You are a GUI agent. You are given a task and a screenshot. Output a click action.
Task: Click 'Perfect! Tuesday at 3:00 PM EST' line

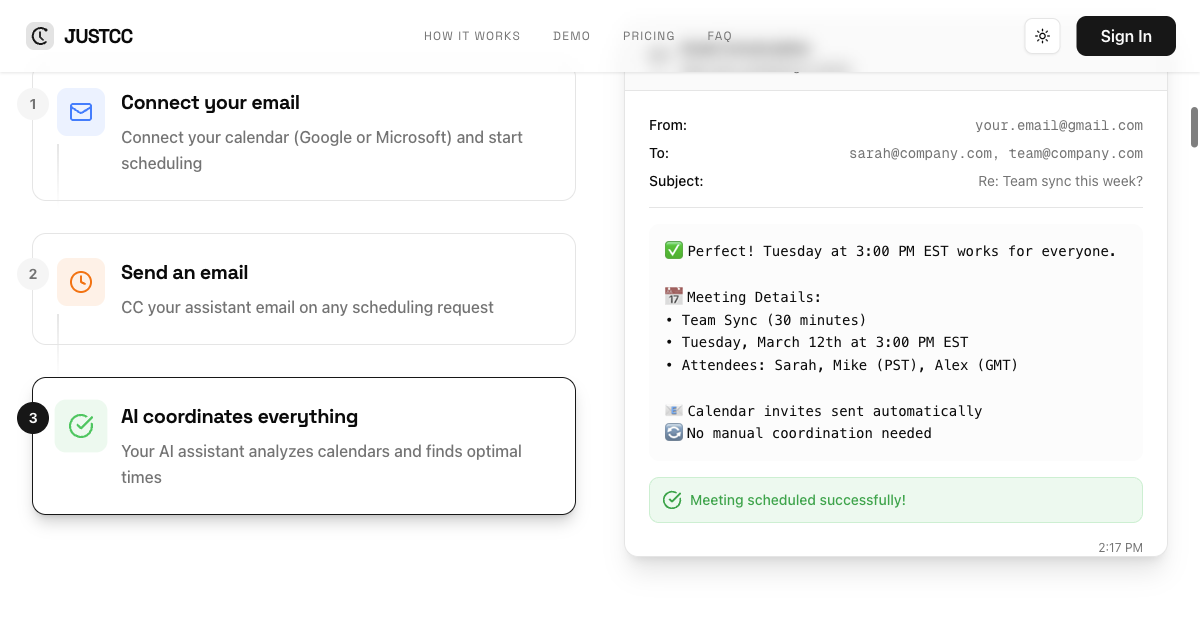[x=901, y=251]
